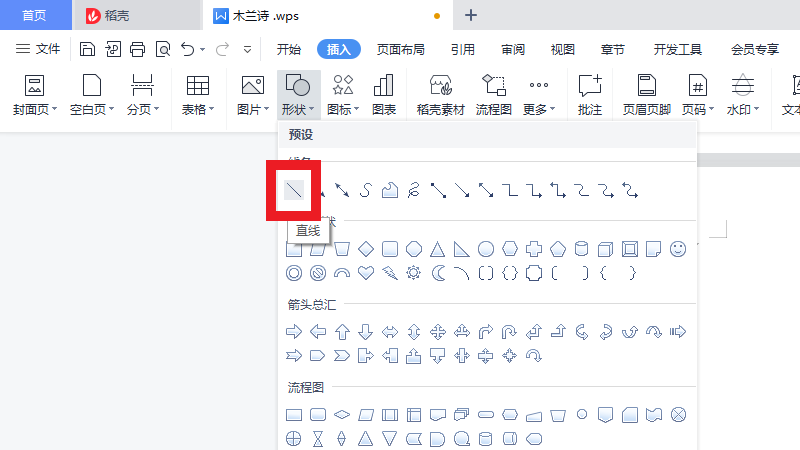This screenshot has width=800, height=450.
Task: Click the 流程图 flowchart ribbon button
Action: coord(493,95)
